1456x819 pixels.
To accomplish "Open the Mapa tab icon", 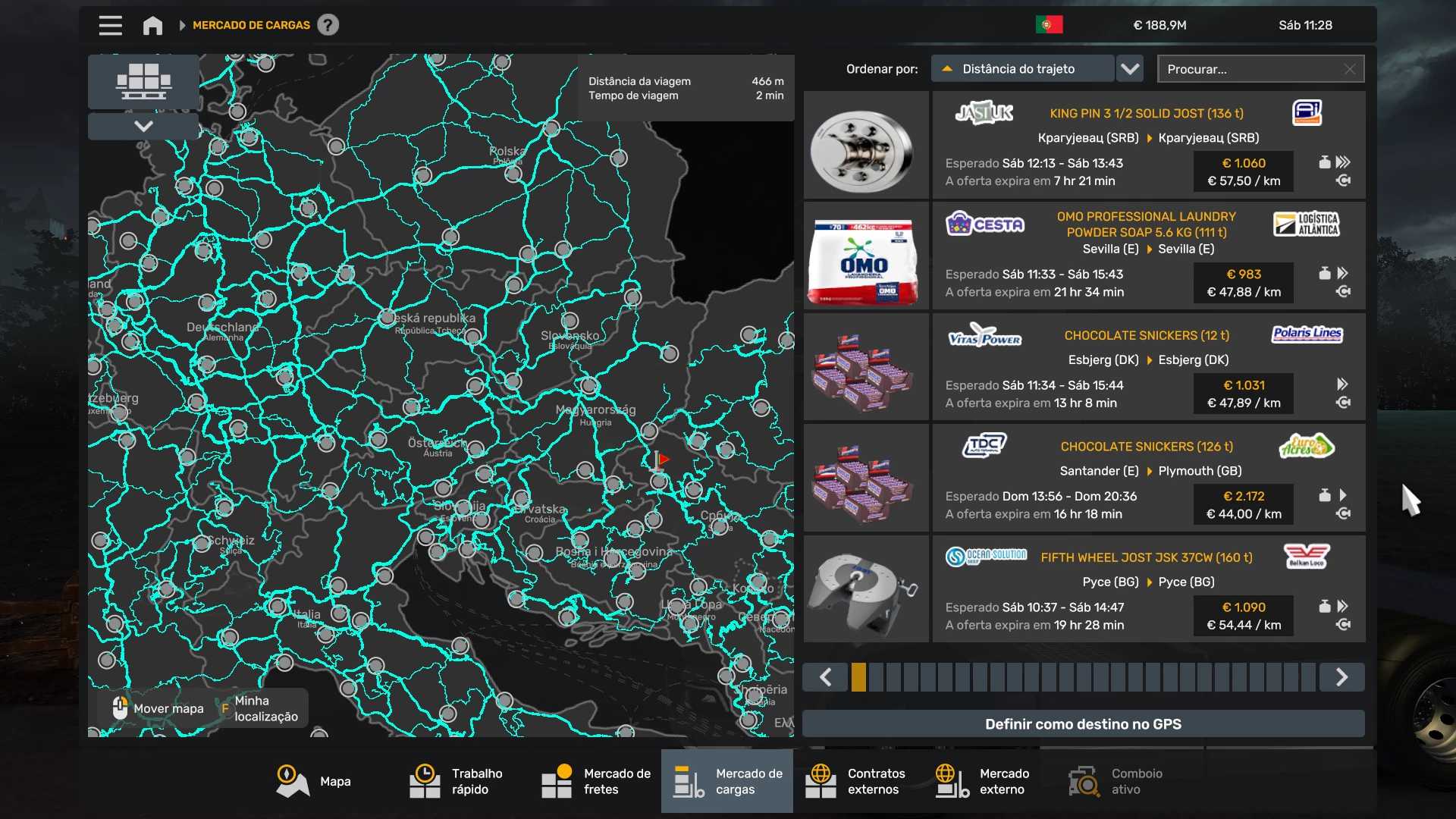I will point(292,781).
